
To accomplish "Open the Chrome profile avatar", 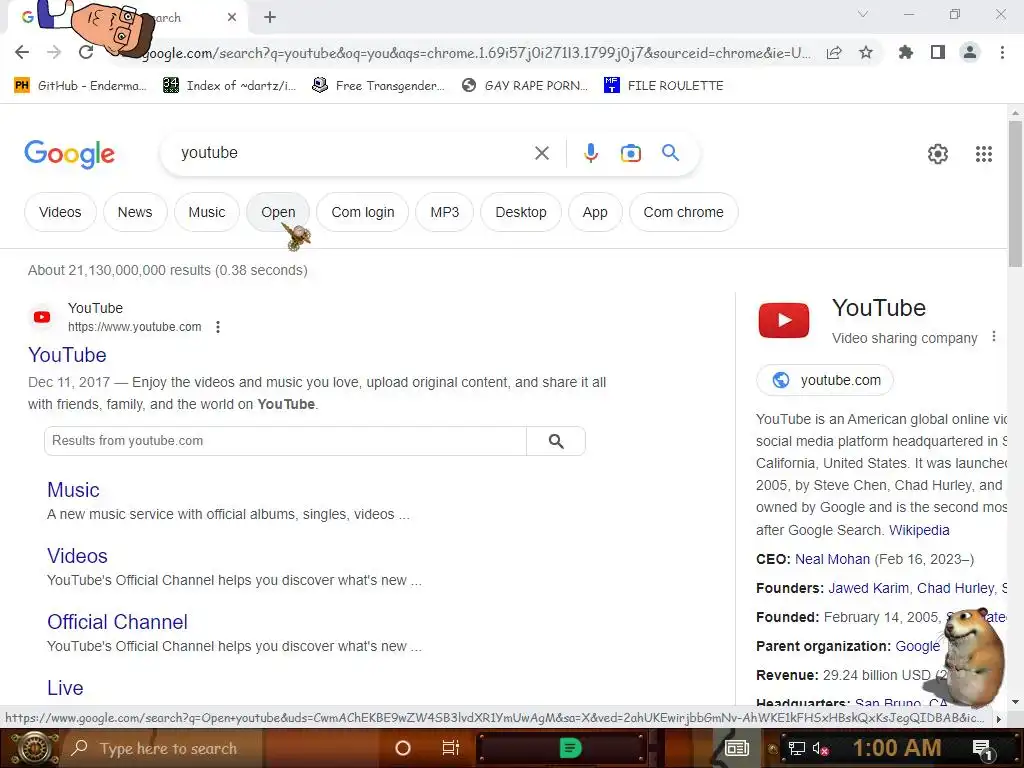I will [x=970, y=52].
